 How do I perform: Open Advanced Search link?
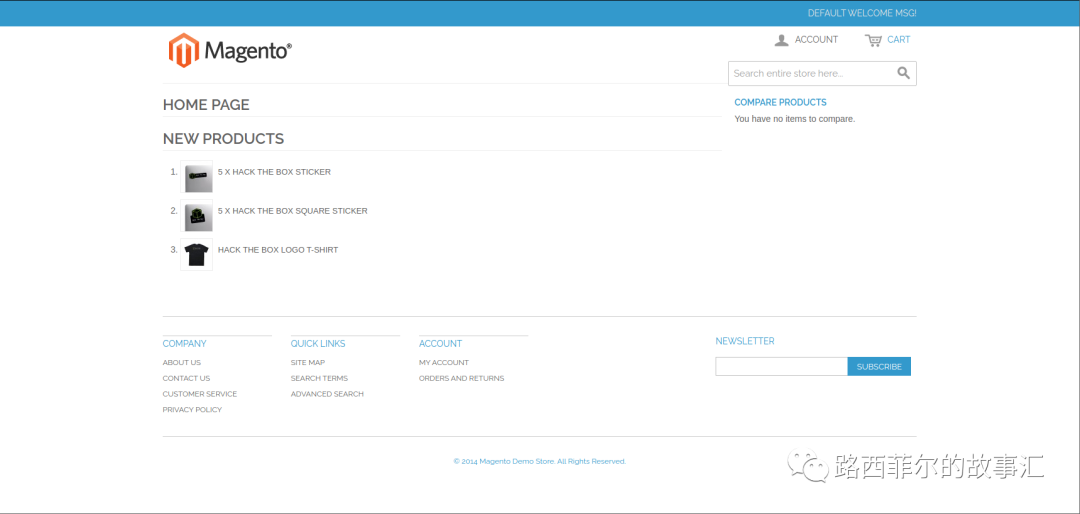click(327, 394)
